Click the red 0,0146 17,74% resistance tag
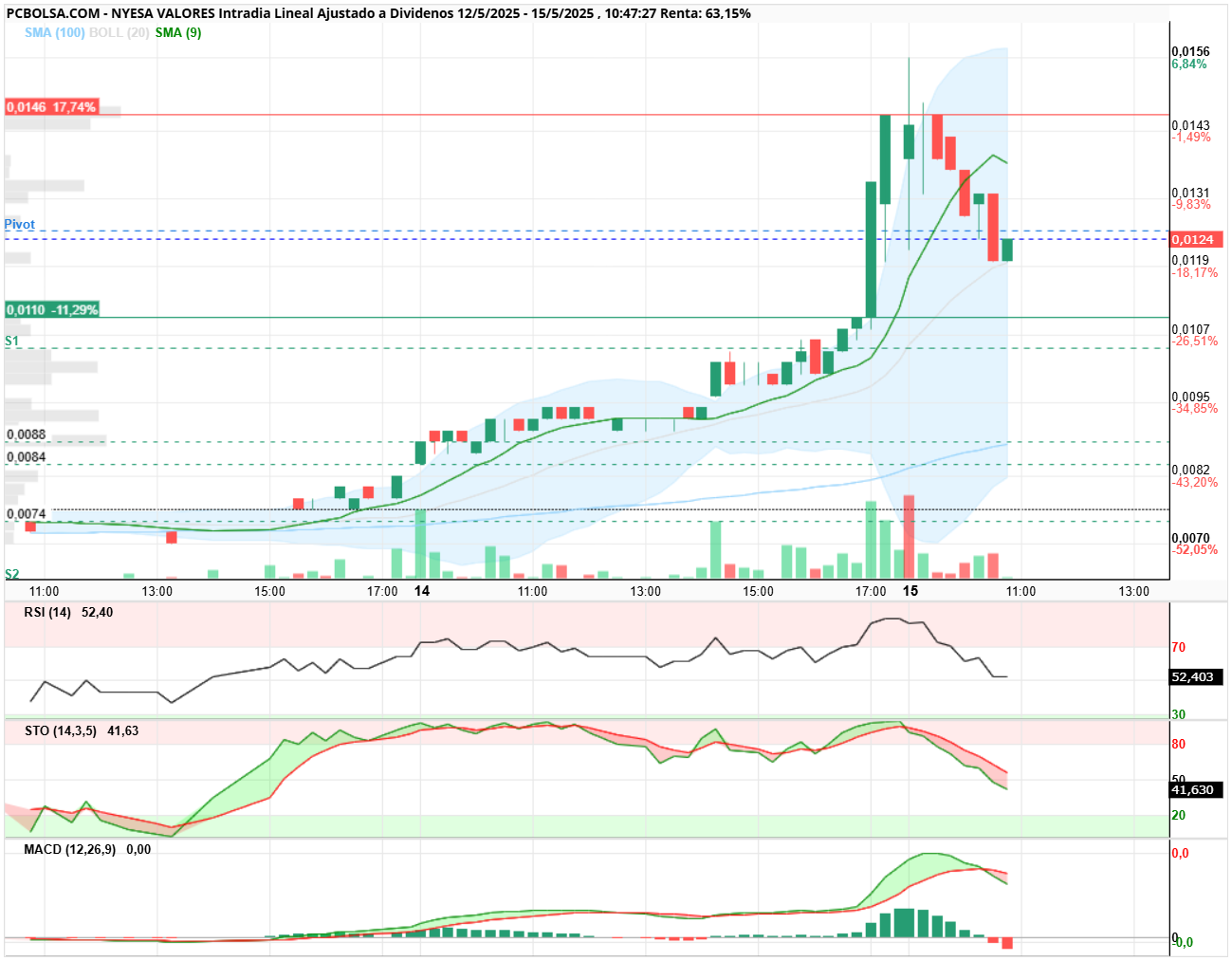The image size is (1232, 961). [51, 107]
